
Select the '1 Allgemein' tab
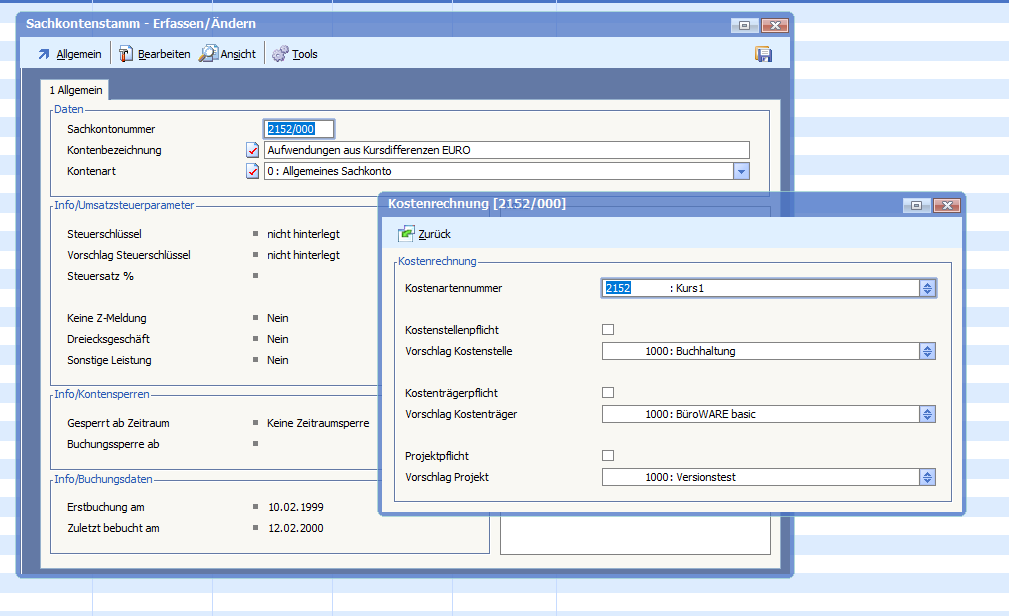tap(76, 90)
